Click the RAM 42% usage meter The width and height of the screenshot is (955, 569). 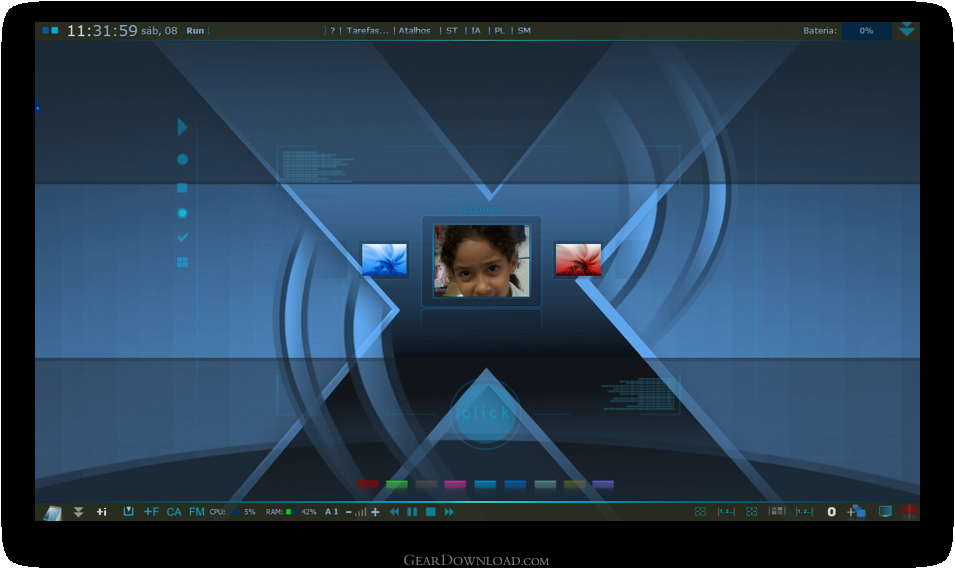[x=291, y=512]
